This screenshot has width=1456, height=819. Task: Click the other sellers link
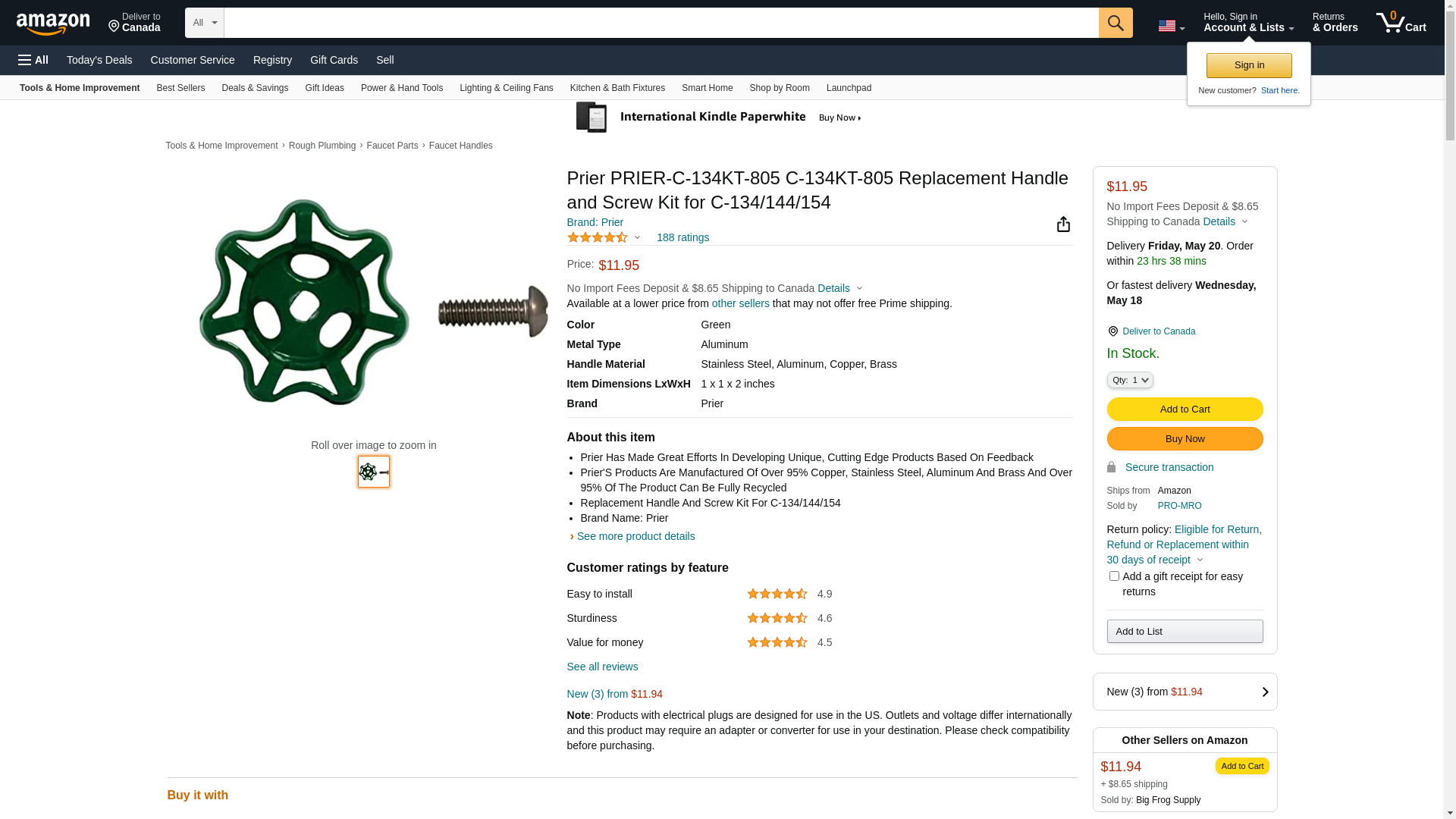(740, 303)
